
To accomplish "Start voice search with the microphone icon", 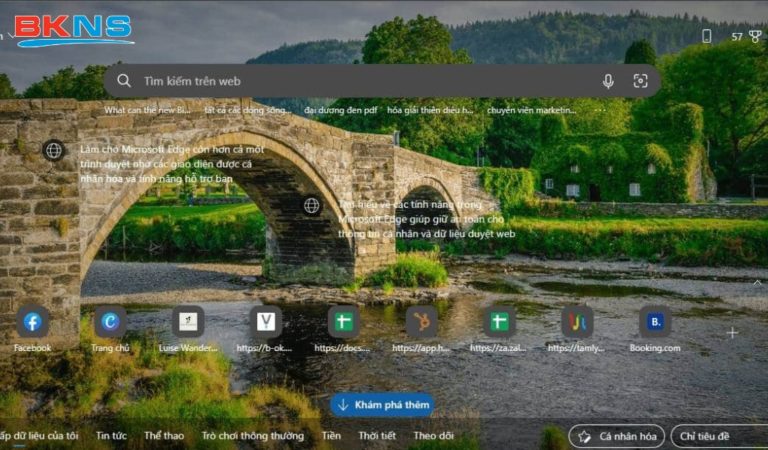I will pyautogui.click(x=608, y=81).
